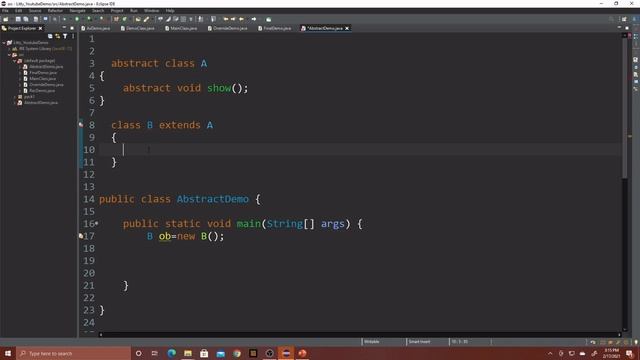Close the Project Explorer tab
The height and width of the screenshot is (360, 640).
[40, 28]
